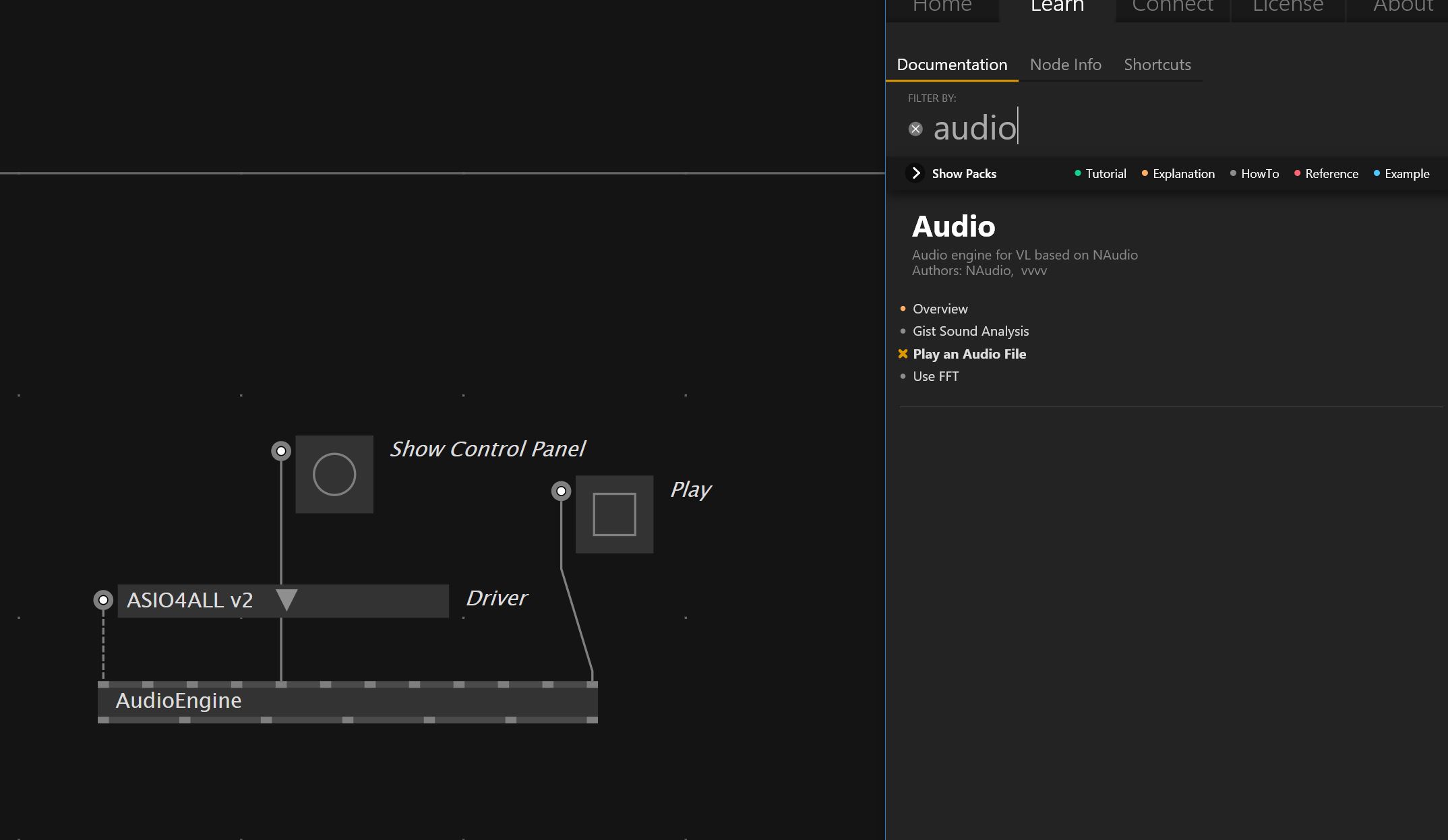Open the Overview documentation link
Screen dimensions: 1448x840
click(x=940, y=309)
